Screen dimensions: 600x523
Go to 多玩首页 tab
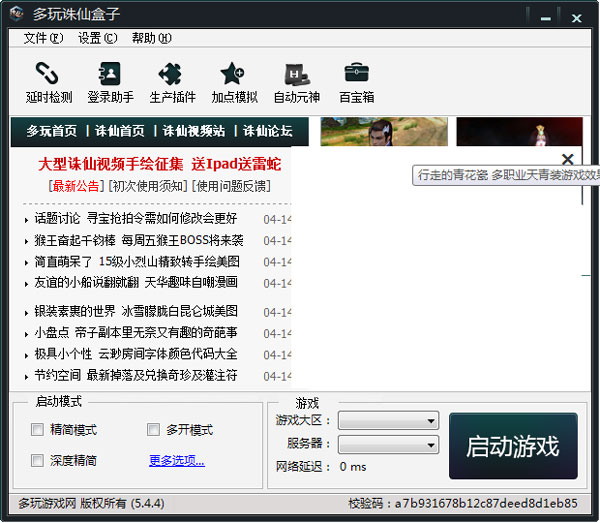[x=52, y=131]
